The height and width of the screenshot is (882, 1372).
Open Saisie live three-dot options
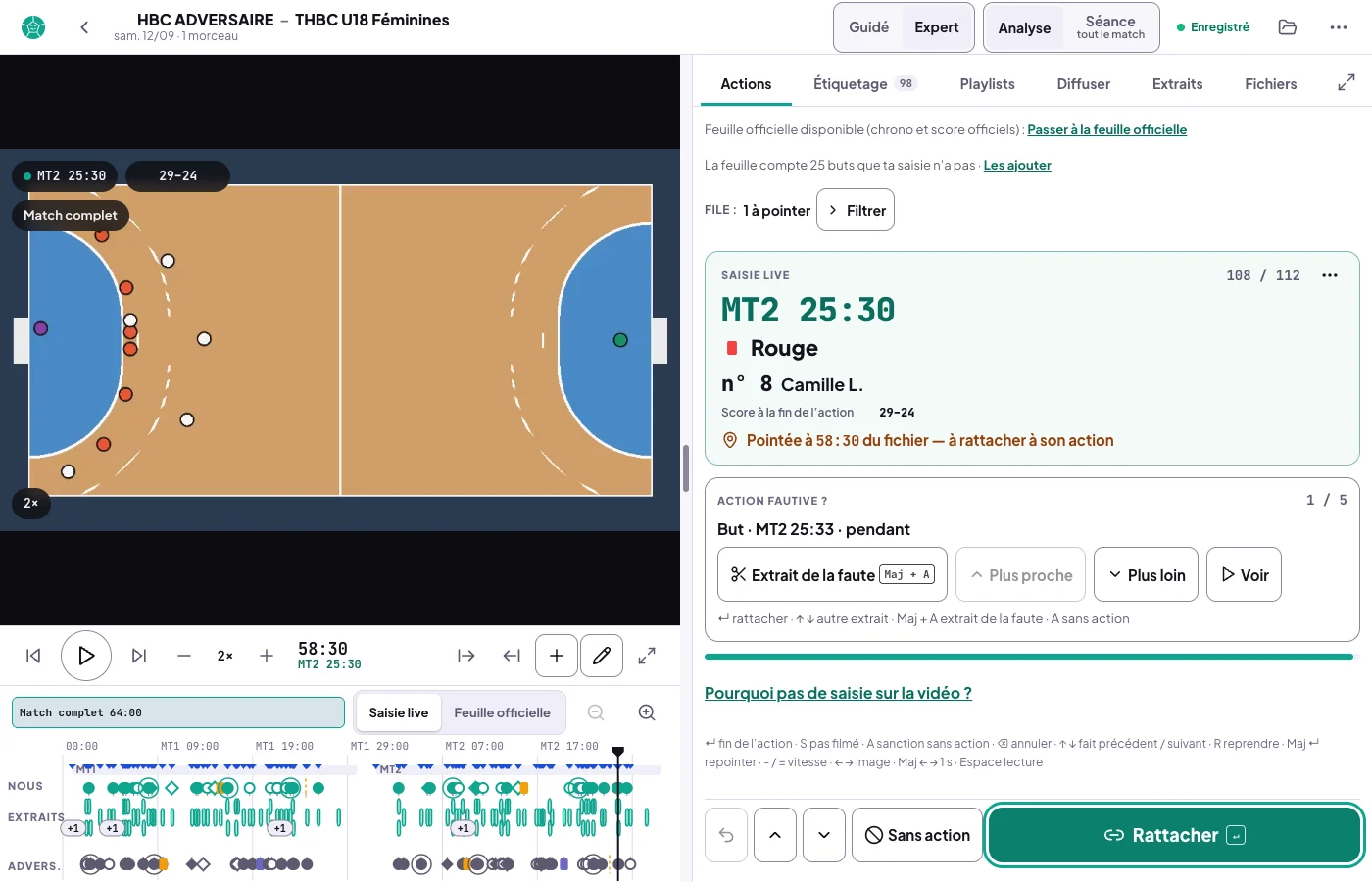tap(1330, 275)
